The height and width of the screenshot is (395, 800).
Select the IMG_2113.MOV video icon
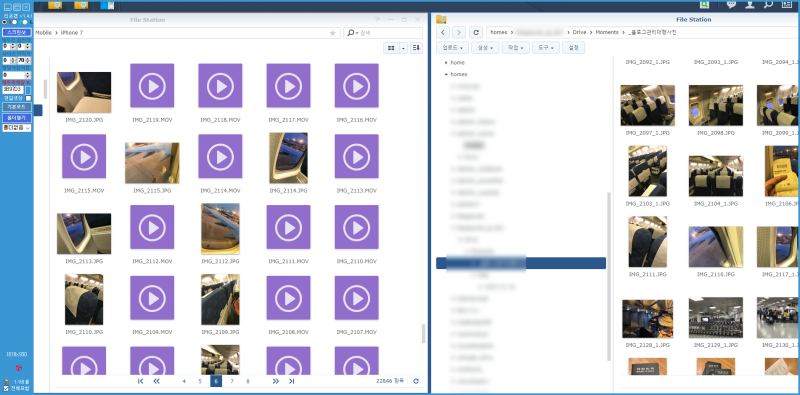tap(357, 157)
